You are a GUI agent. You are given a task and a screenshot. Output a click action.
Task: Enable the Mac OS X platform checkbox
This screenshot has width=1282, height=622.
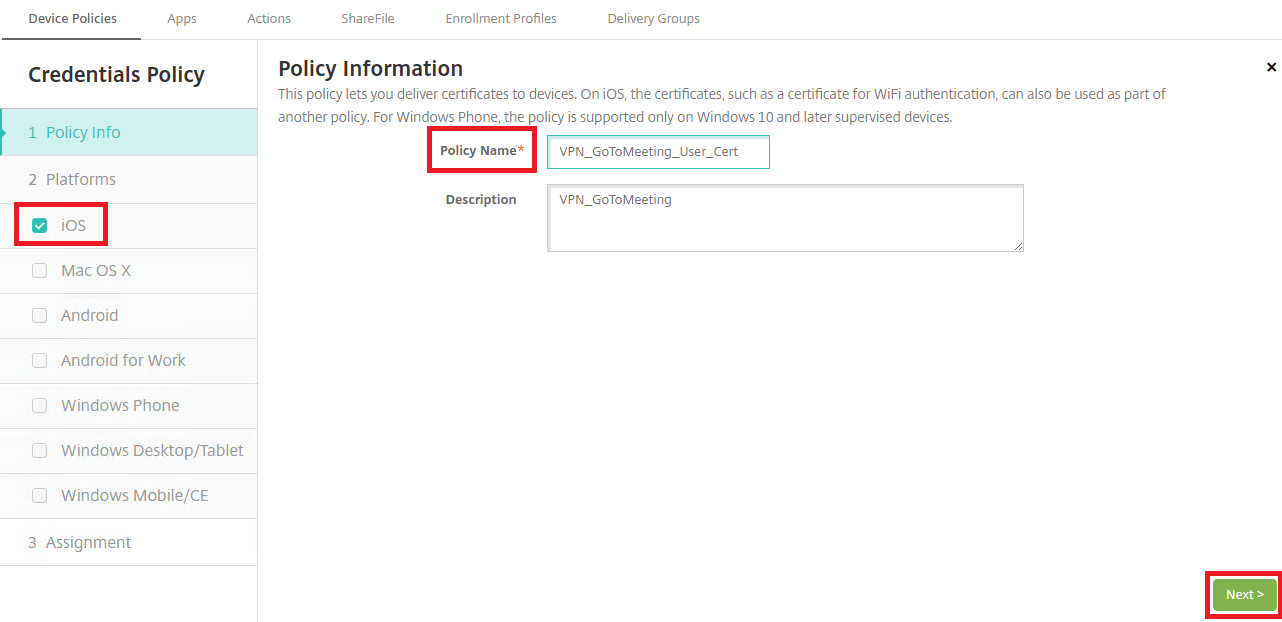point(40,271)
